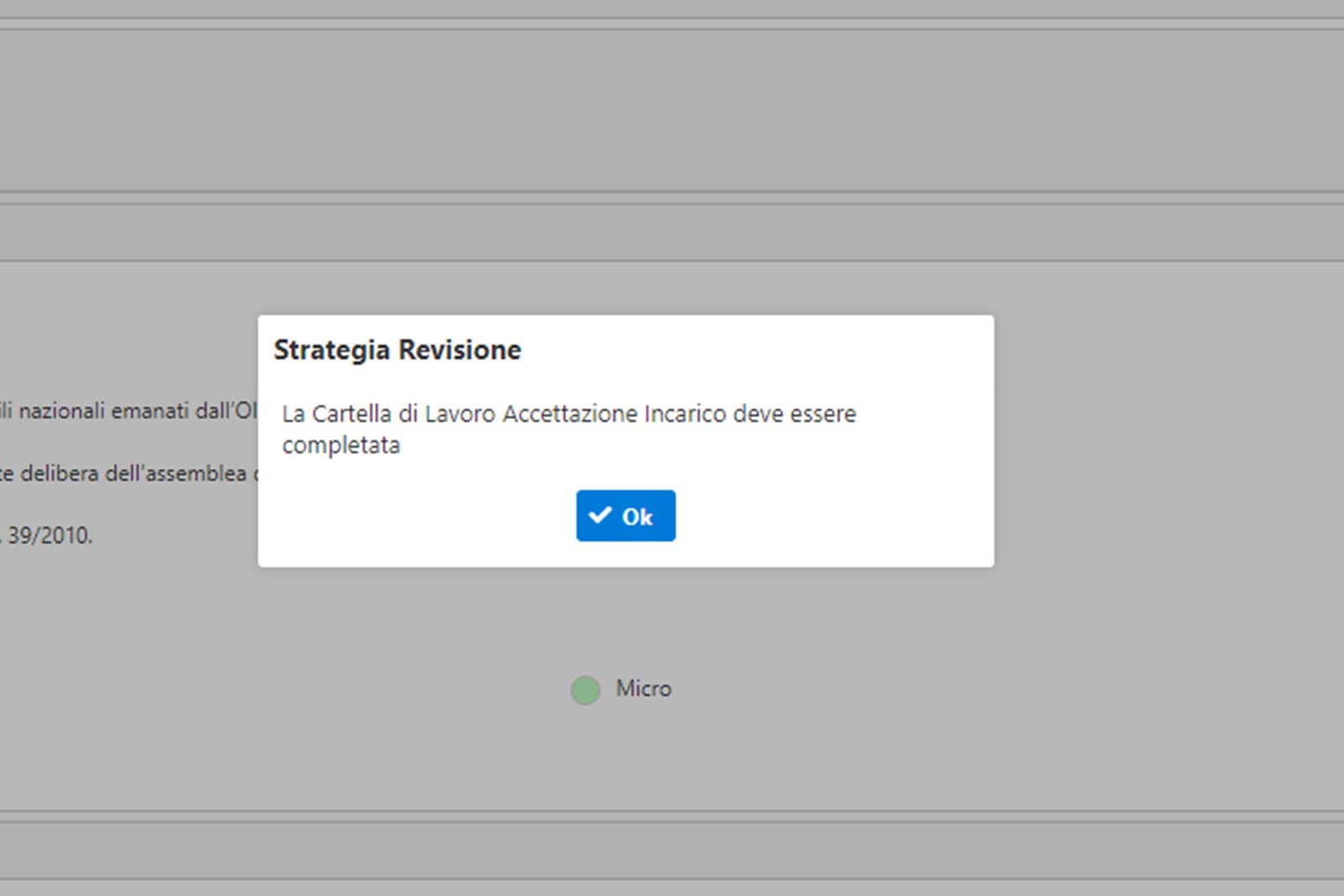This screenshot has width=1344, height=896.
Task: Click the background text delibera dell'assemblea
Action: (x=133, y=474)
